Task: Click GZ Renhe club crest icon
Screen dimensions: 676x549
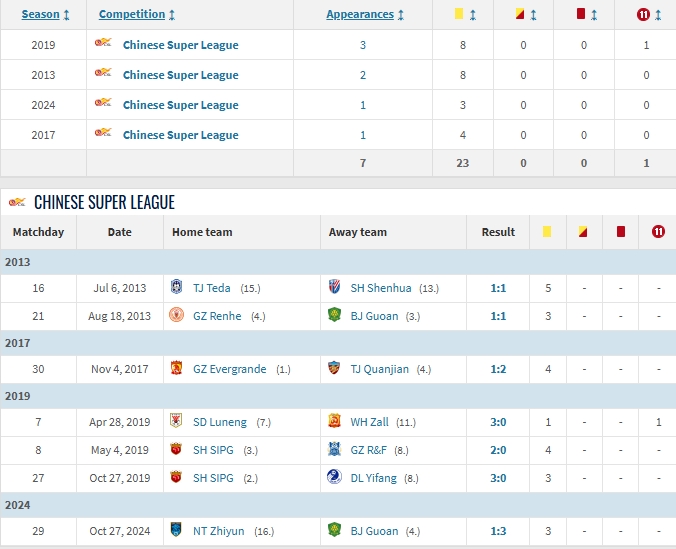Action: pyautogui.click(x=177, y=316)
